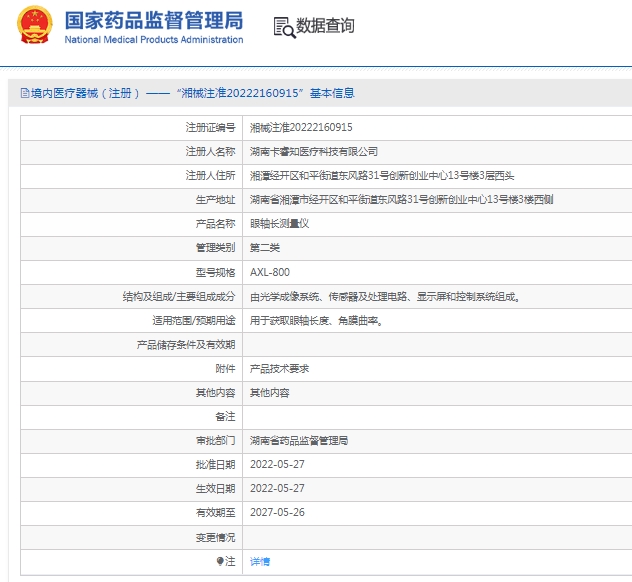The width and height of the screenshot is (632, 582).
Task: Open the 数据查询 search icon
Action: tap(285, 27)
